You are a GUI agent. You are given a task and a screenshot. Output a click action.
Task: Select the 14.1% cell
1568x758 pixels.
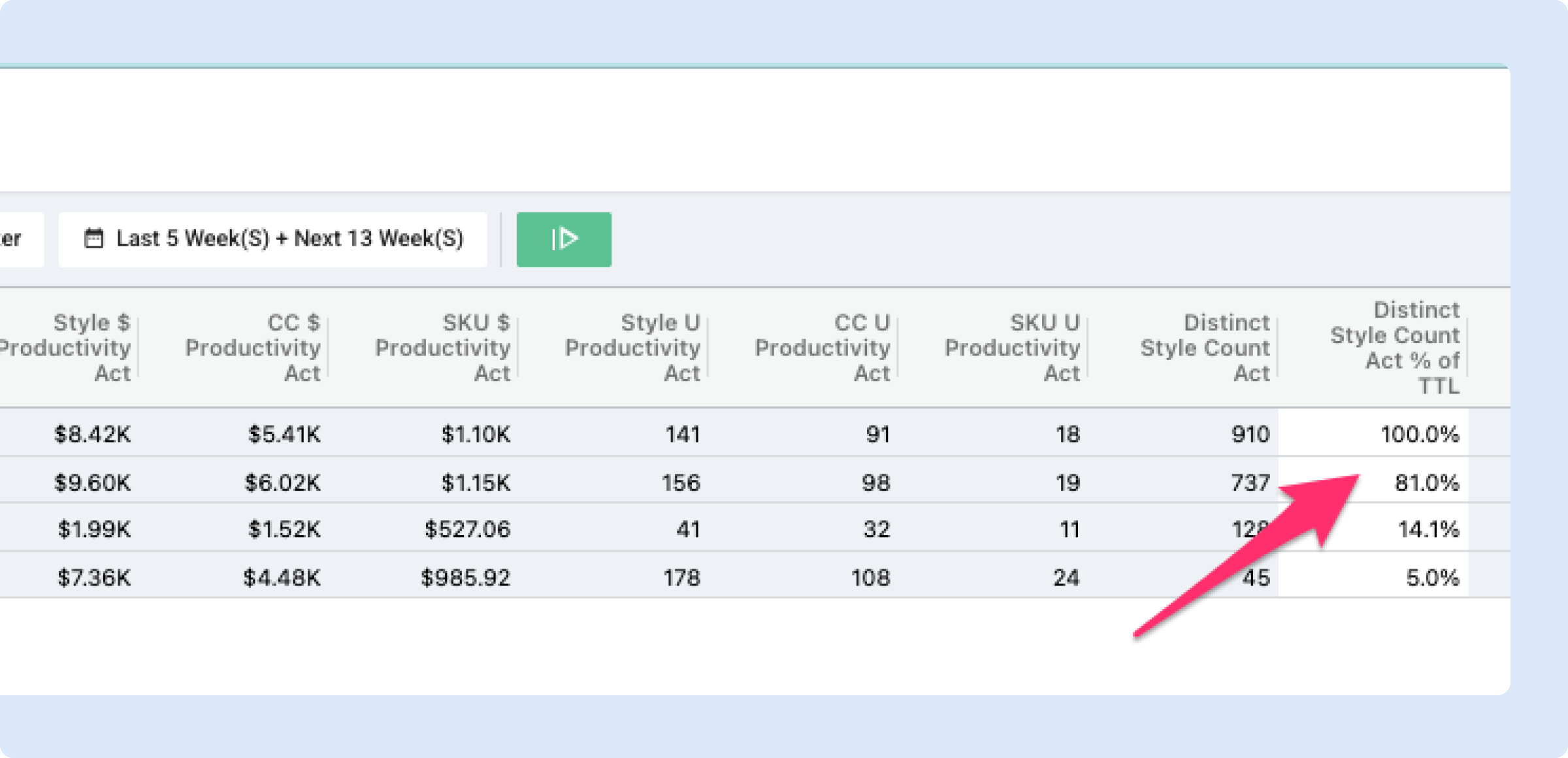pyautogui.click(x=1428, y=529)
